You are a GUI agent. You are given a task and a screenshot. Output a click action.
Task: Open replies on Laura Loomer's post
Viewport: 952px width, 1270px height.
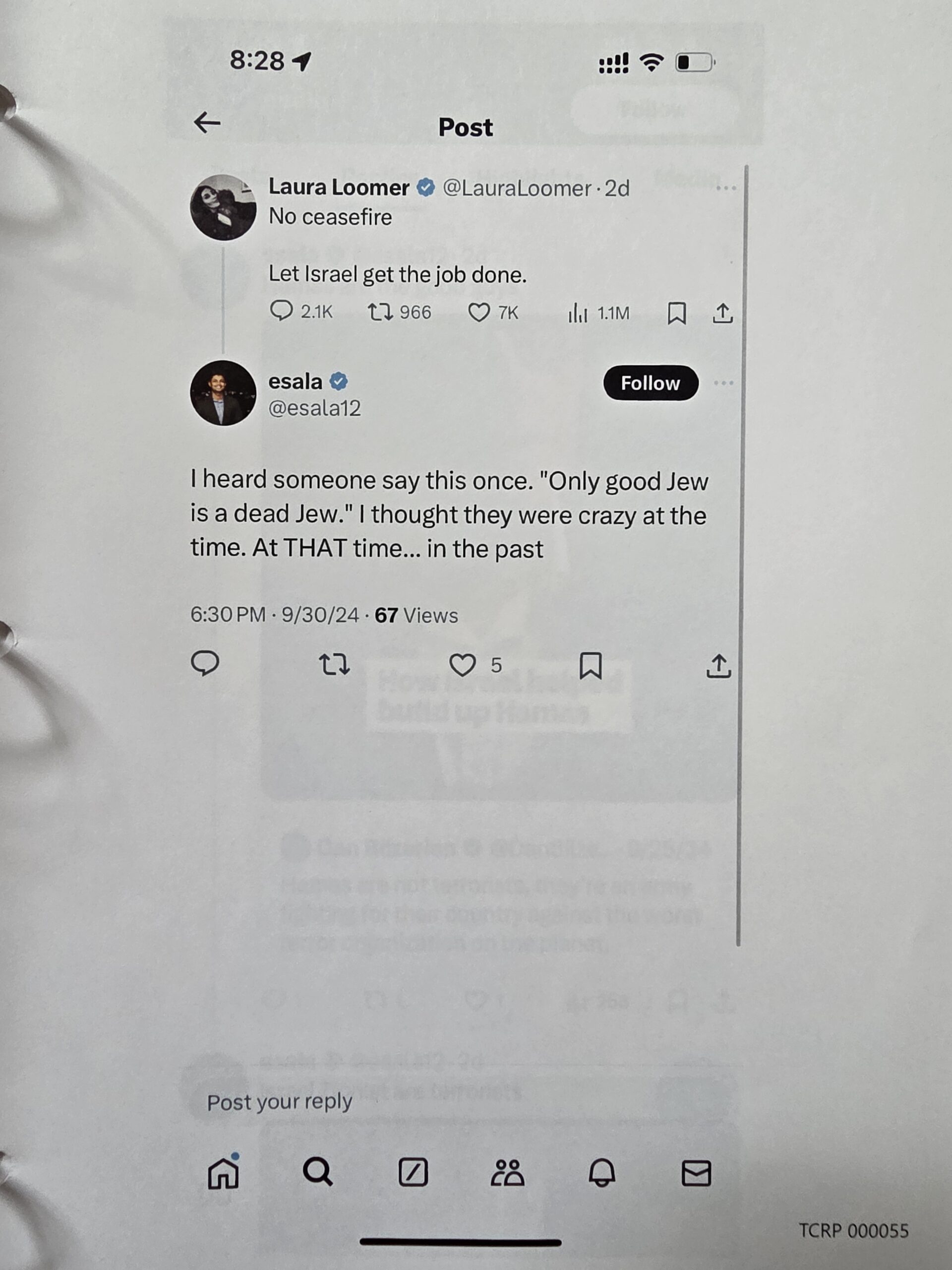[300, 312]
